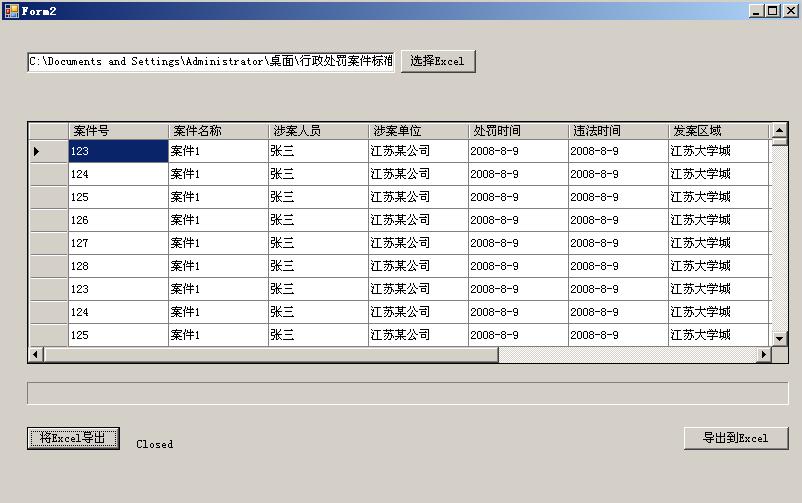
Task: Click the 选择Excel button
Action: 438,61
